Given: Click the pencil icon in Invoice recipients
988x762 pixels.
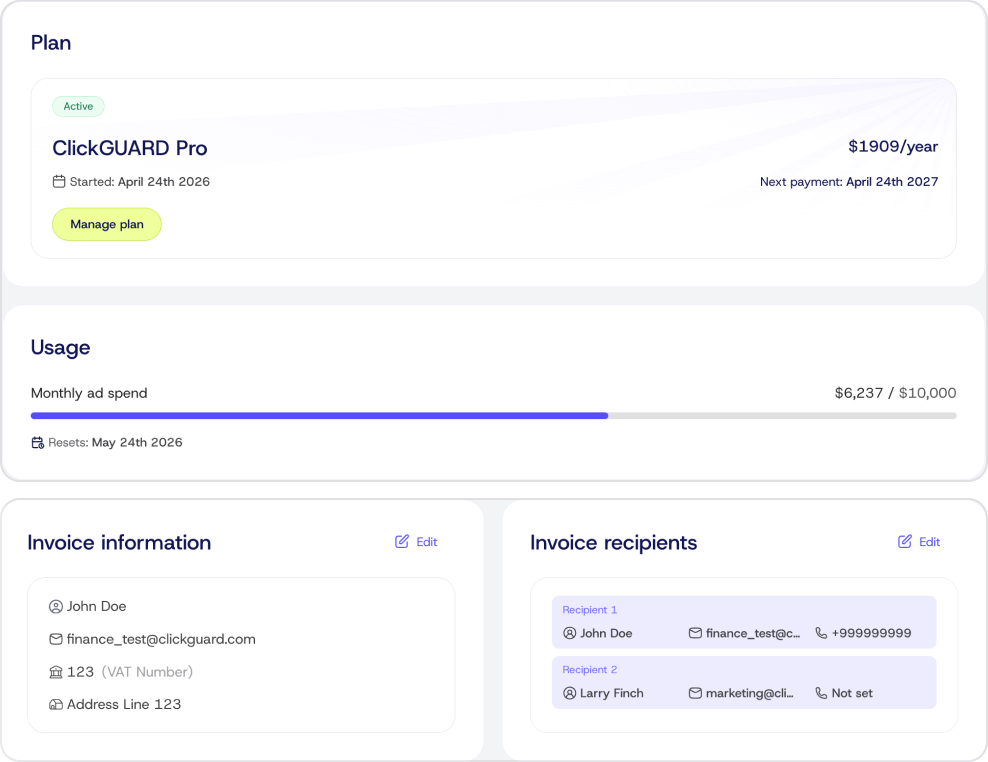Looking at the screenshot, I should click(x=904, y=541).
